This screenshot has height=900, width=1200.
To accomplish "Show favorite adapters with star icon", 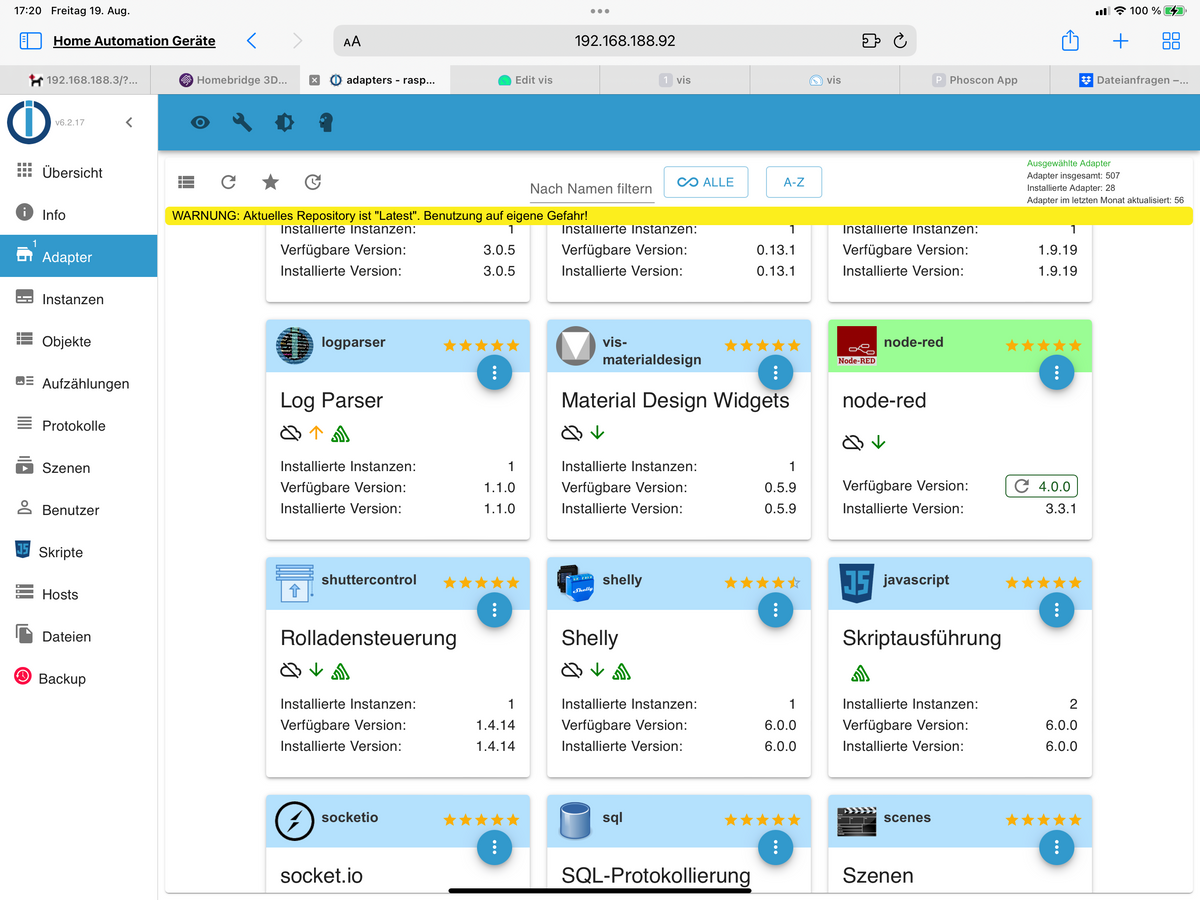I will tap(270, 182).
